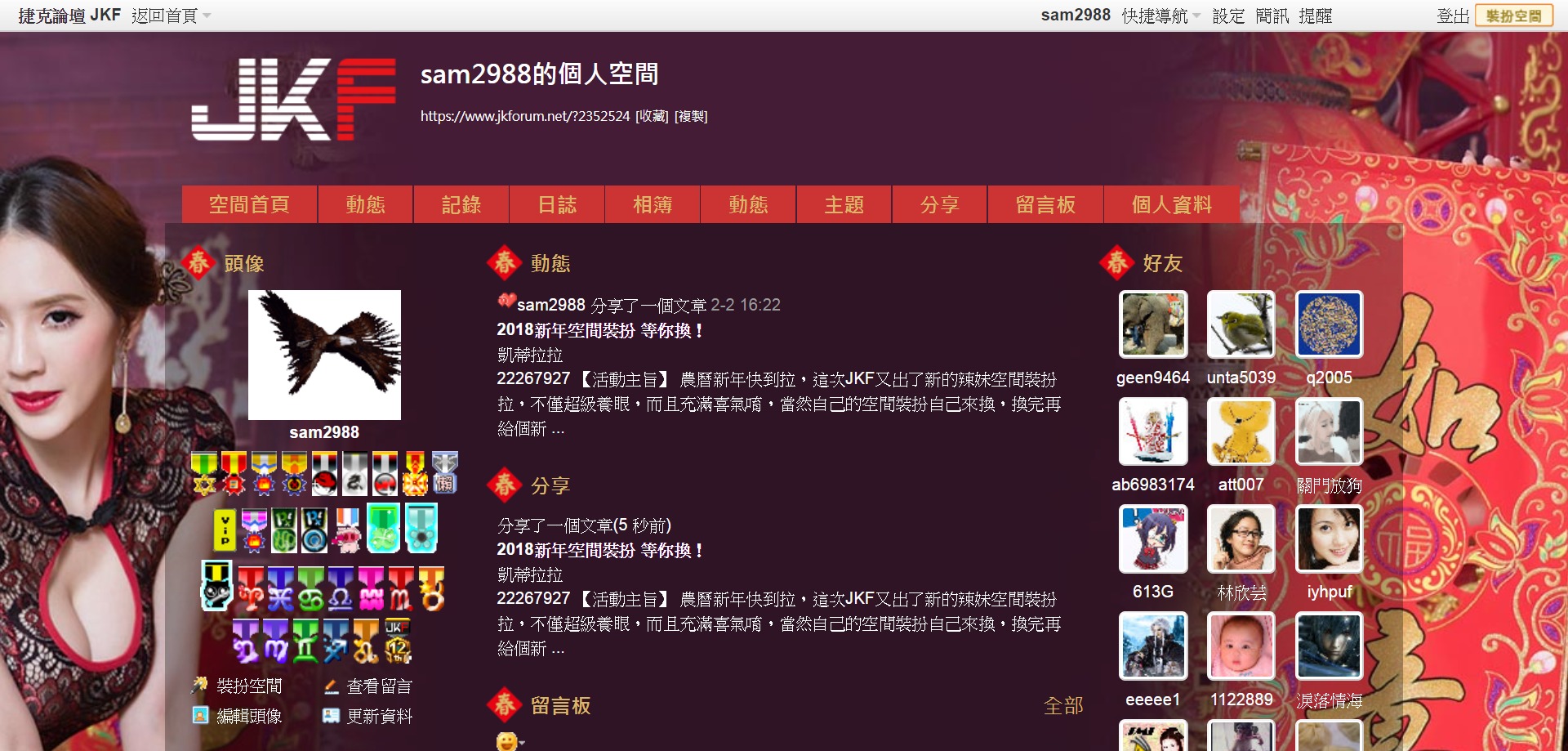
Task: Click the 編輯頭像 picture icon
Action: point(200,715)
